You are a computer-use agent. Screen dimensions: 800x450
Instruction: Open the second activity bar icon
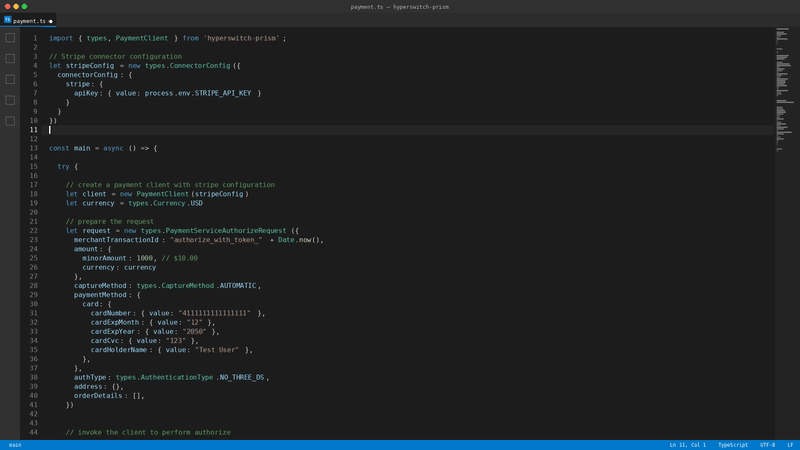(10, 59)
